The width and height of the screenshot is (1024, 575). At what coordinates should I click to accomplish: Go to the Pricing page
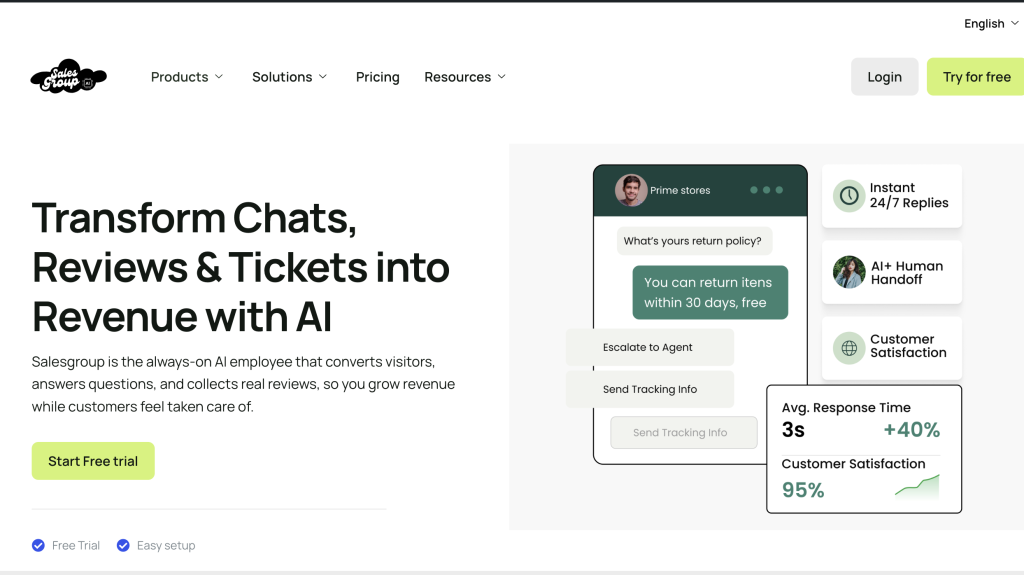pos(377,77)
